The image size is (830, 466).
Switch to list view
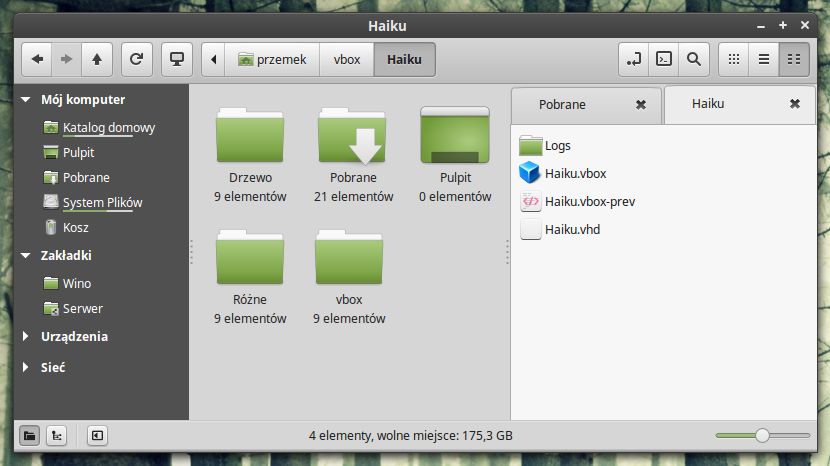[x=764, y=59]
